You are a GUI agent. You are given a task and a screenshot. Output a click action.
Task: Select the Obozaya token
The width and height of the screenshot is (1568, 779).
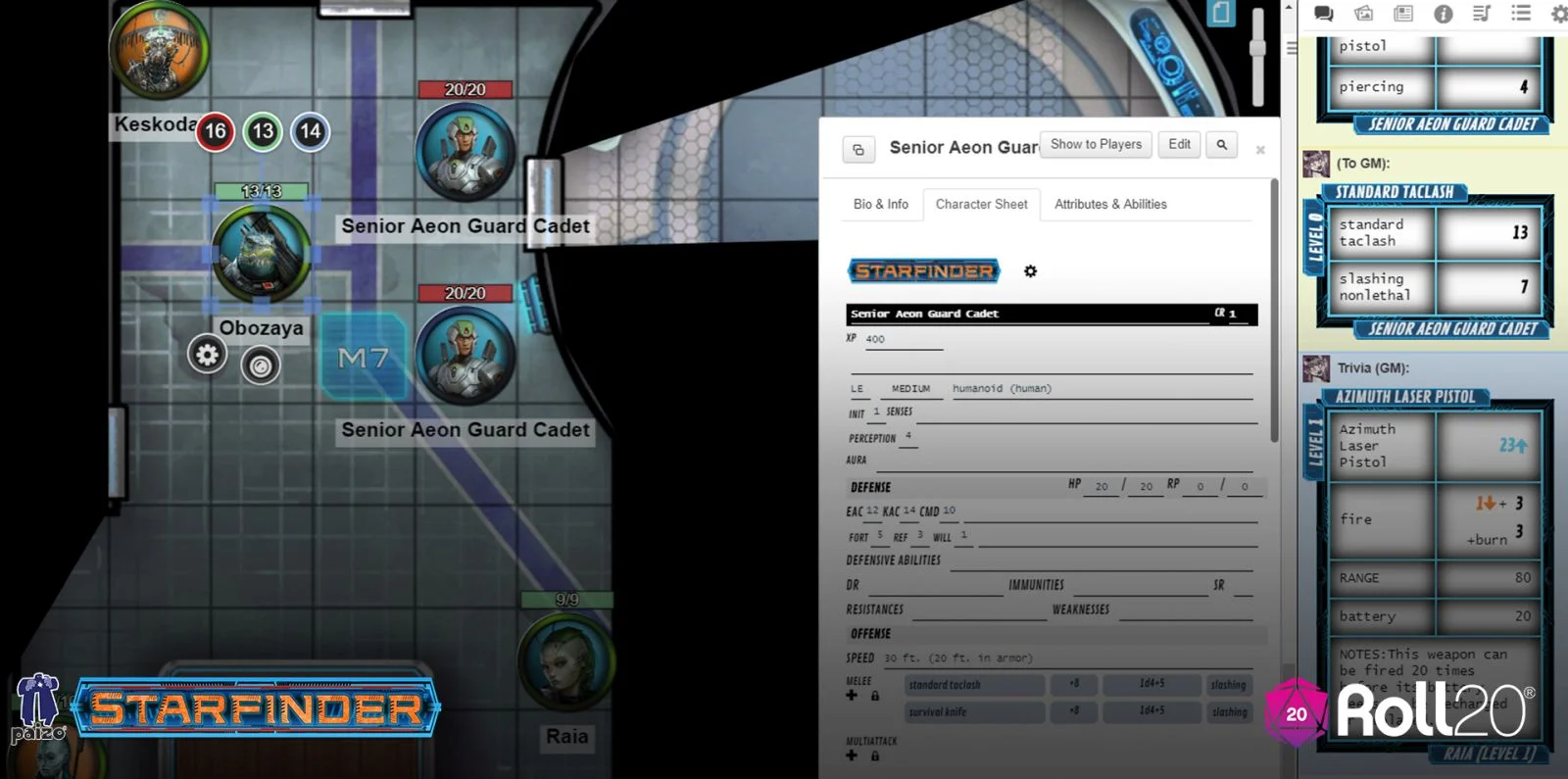point(262,253)
